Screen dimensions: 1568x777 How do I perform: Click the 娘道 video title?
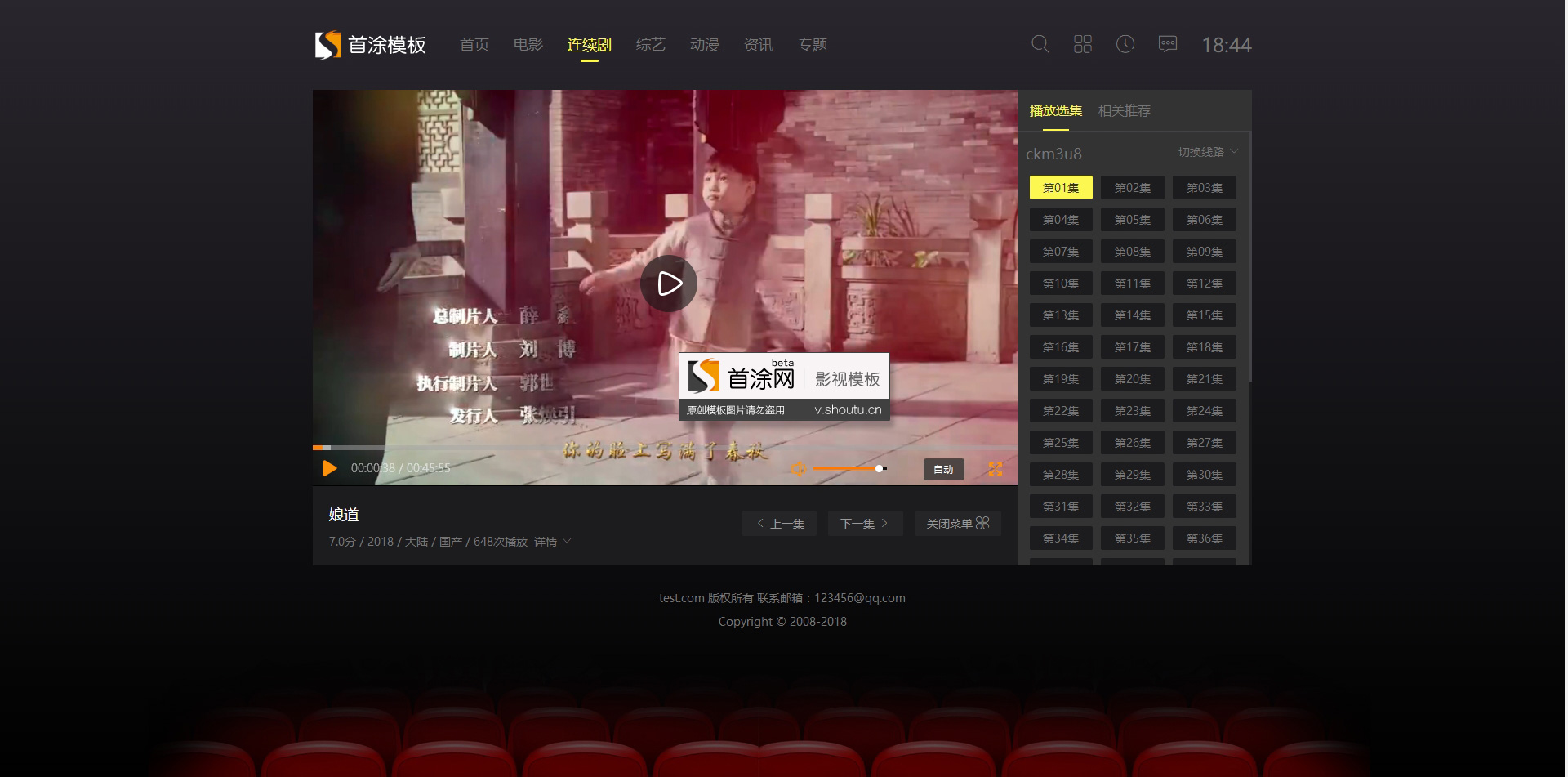tap(344, 515)
